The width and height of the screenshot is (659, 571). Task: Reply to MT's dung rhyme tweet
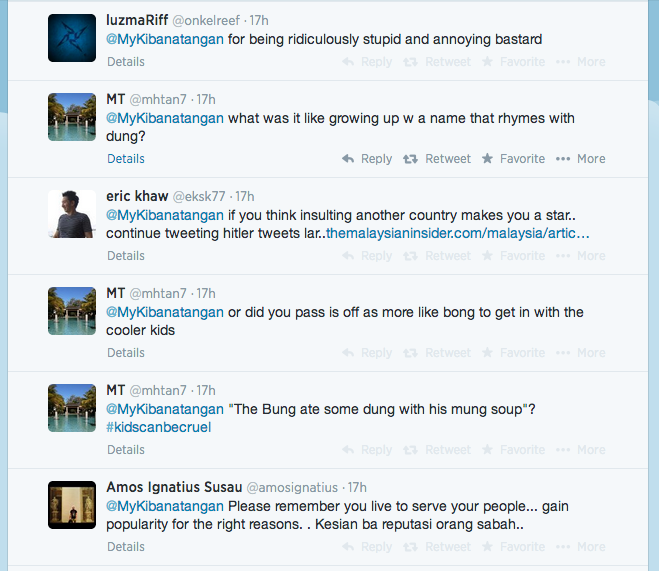[367, 159]
